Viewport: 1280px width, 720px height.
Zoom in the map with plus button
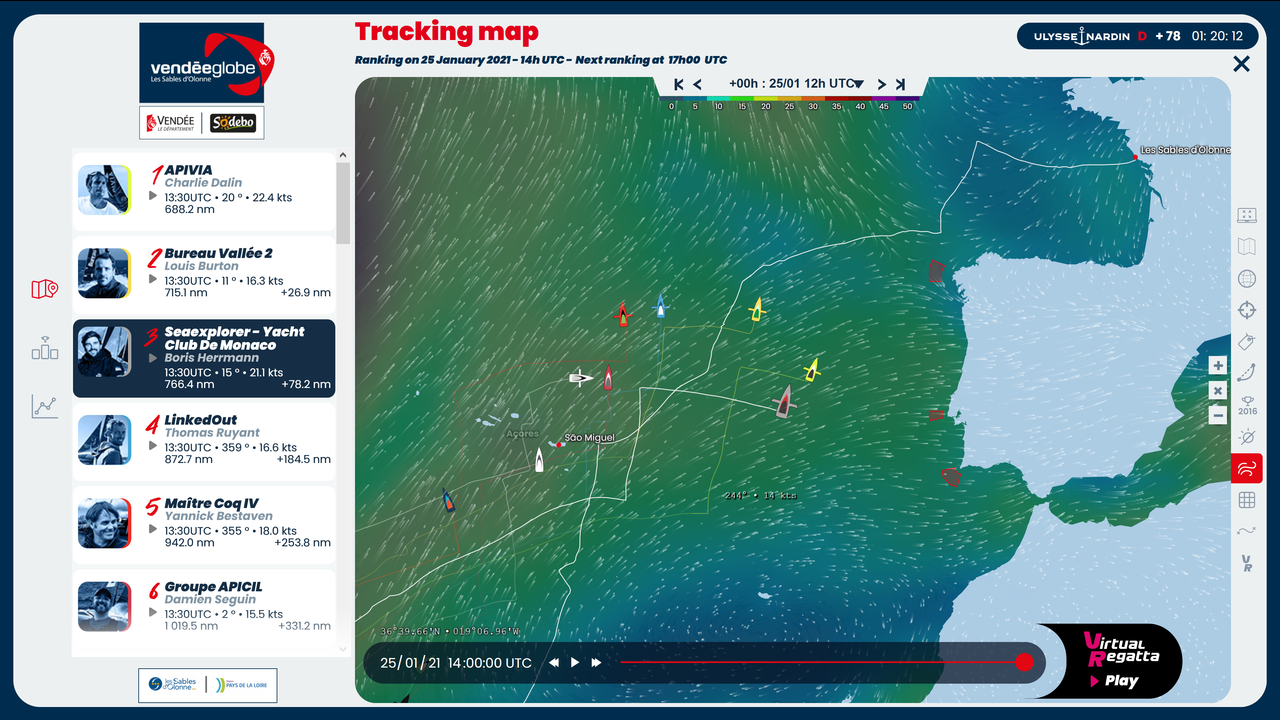coord(1217,366)
